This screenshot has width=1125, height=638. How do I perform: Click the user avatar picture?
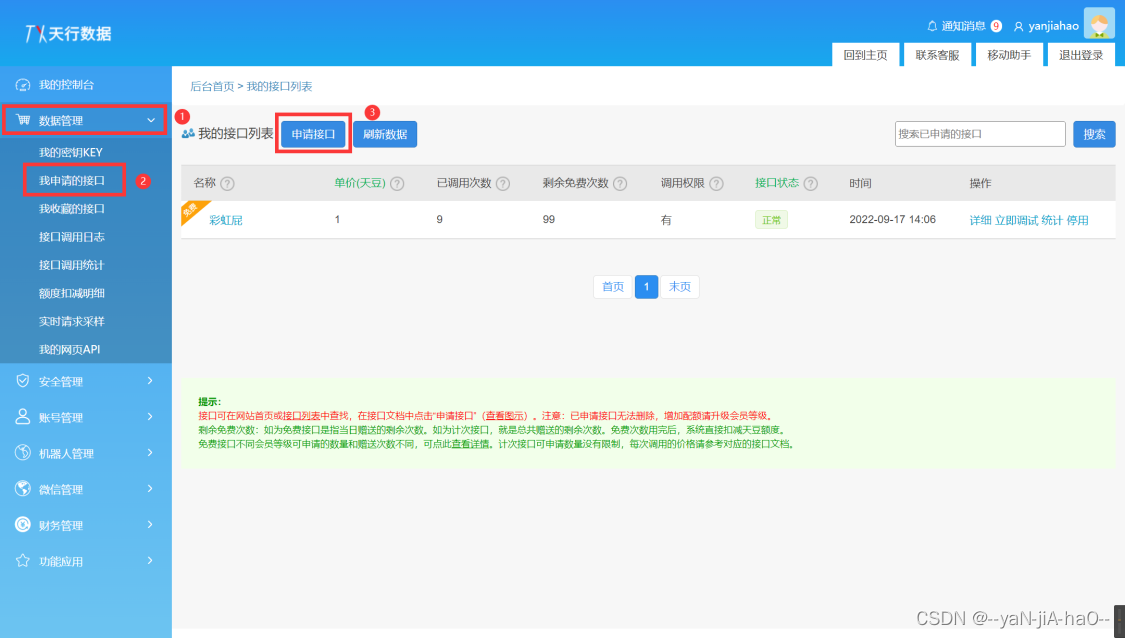[1099, 23]
